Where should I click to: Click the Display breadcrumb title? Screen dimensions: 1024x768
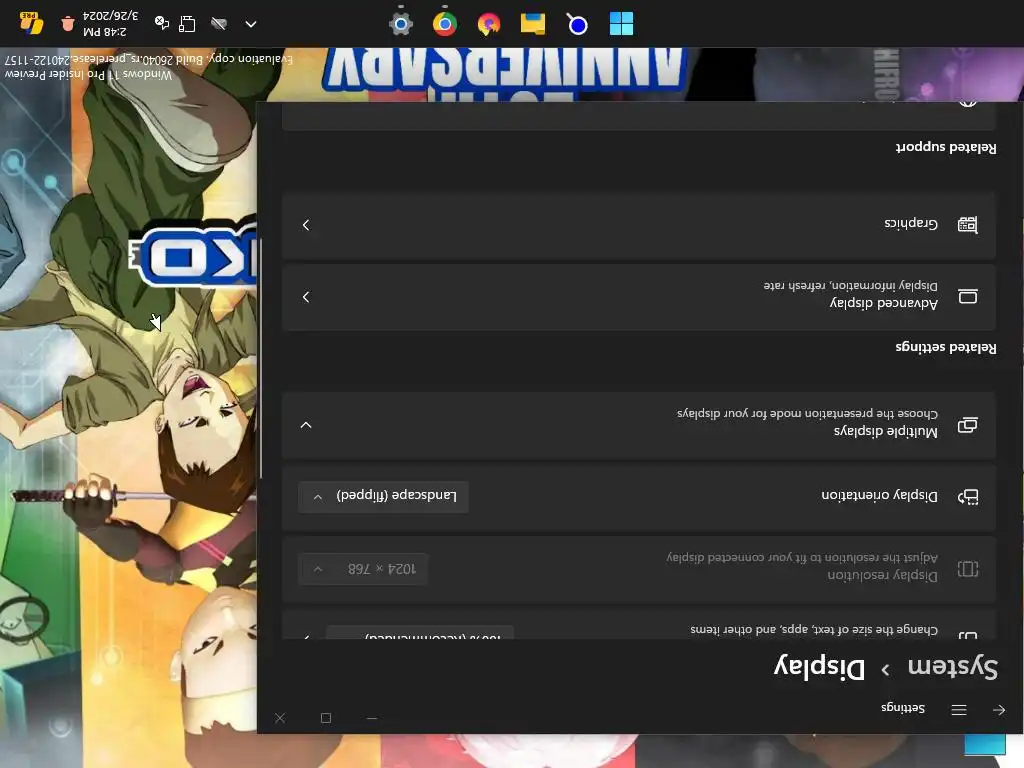[819, 667]
